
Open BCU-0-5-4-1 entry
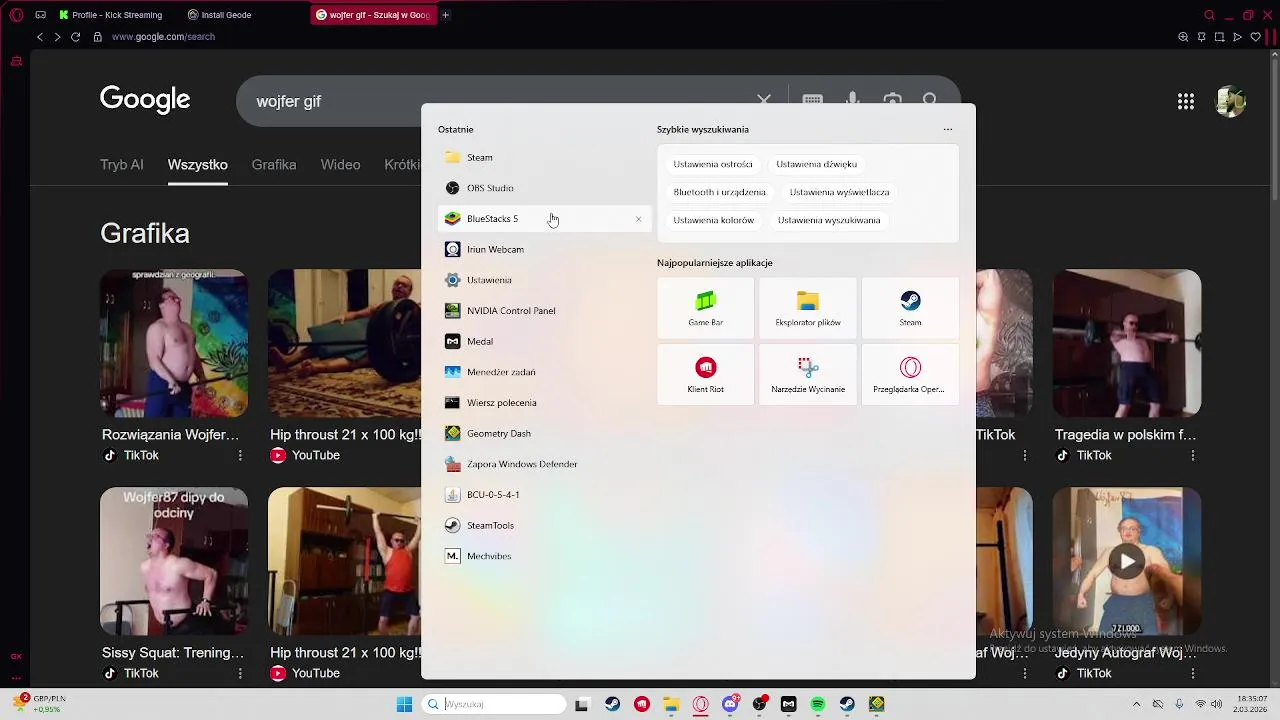pyautogui.click(x=545, y=495)
